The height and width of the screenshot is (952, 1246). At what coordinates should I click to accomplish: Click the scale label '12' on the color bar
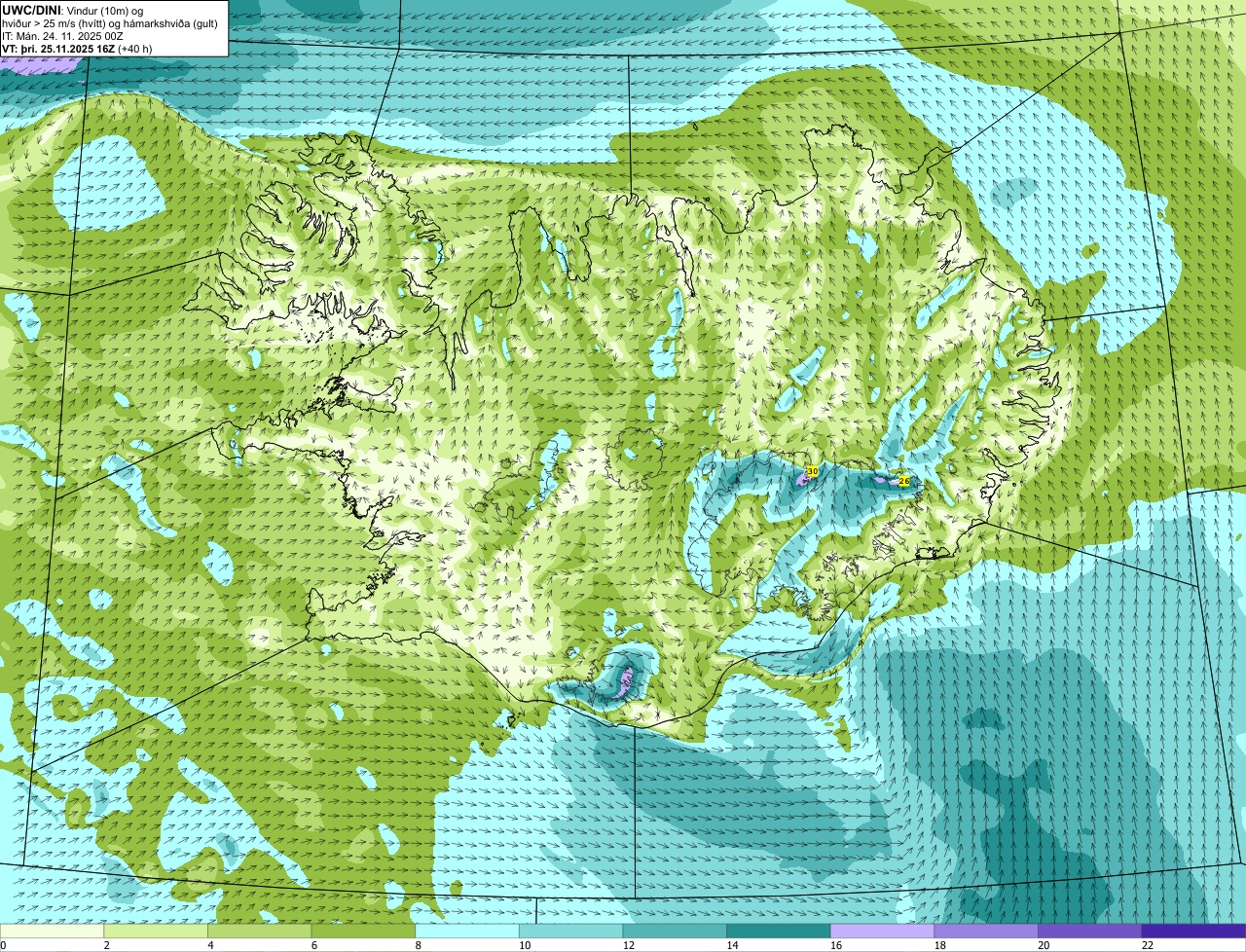click(x=628, y=945)
